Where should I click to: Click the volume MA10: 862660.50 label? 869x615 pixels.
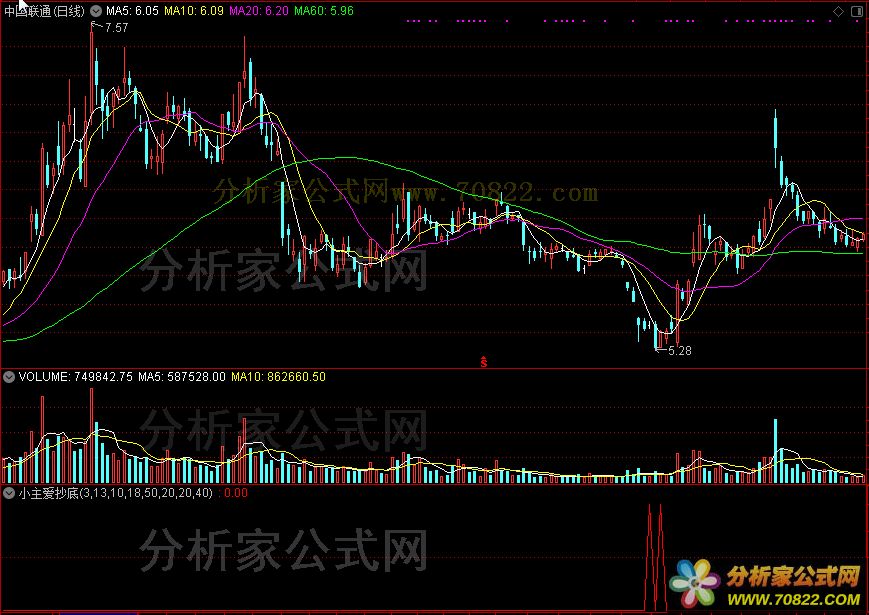click(278, 377)
